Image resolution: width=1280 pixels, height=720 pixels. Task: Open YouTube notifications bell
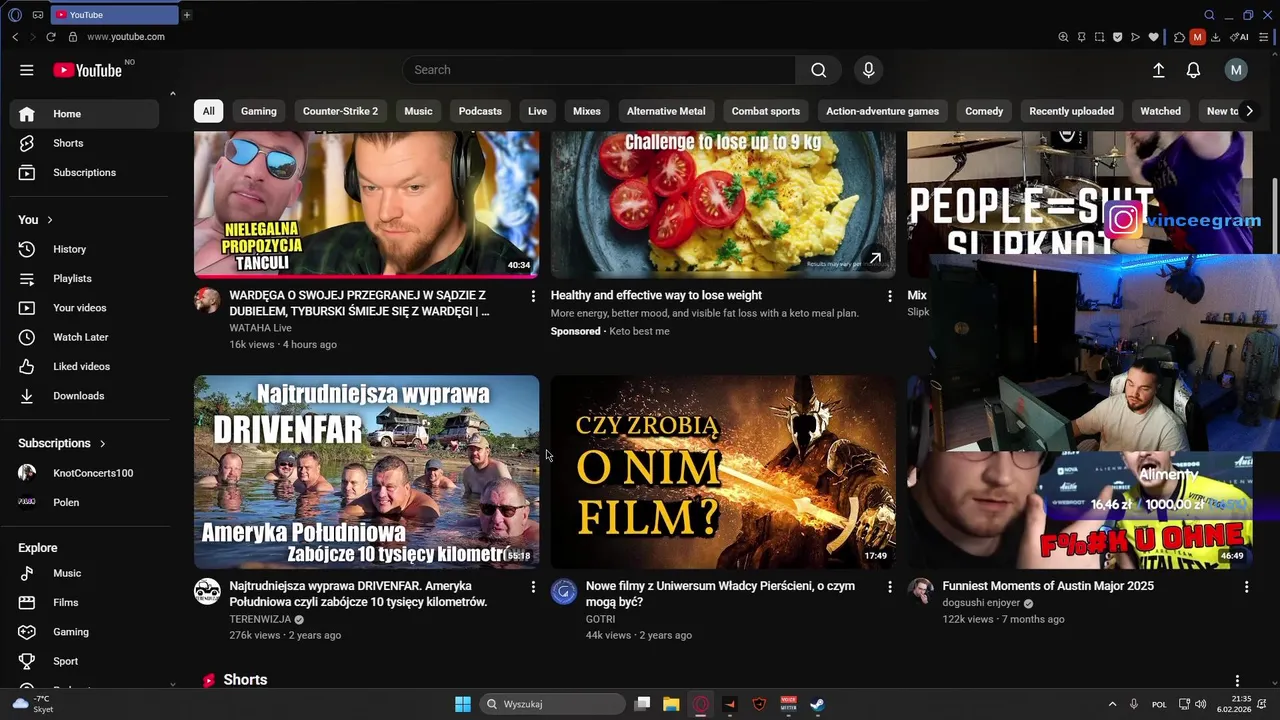pos(1193,70)
